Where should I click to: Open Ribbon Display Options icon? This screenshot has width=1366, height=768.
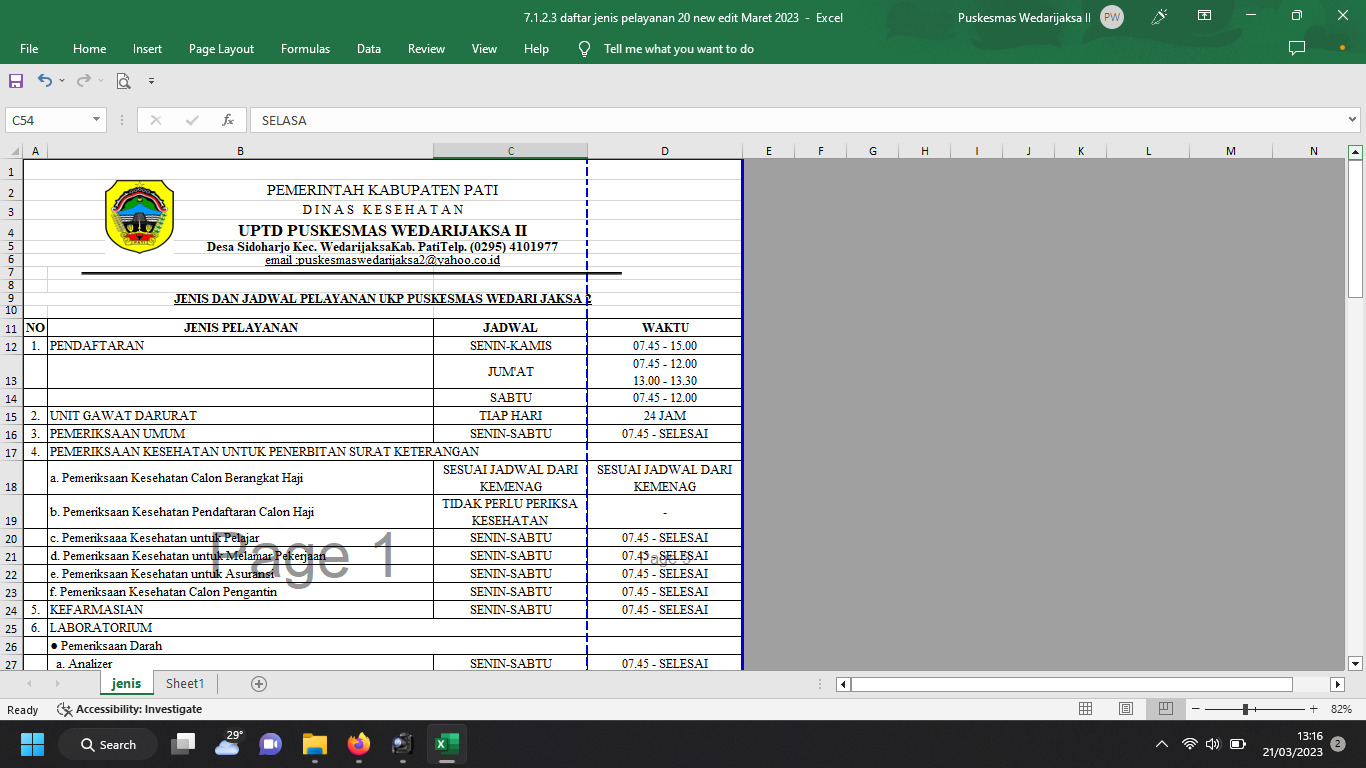tap(1205, 16)
